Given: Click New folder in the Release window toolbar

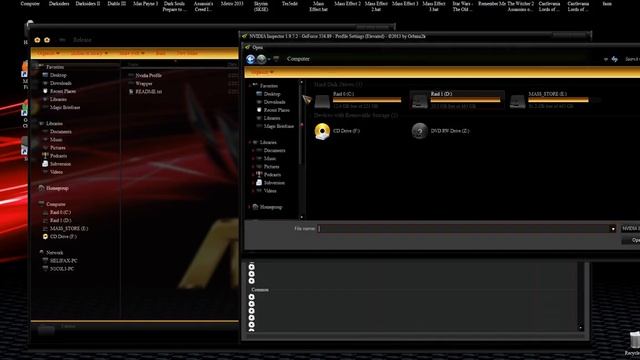Looking at the screenshot, I should (187, 53).
